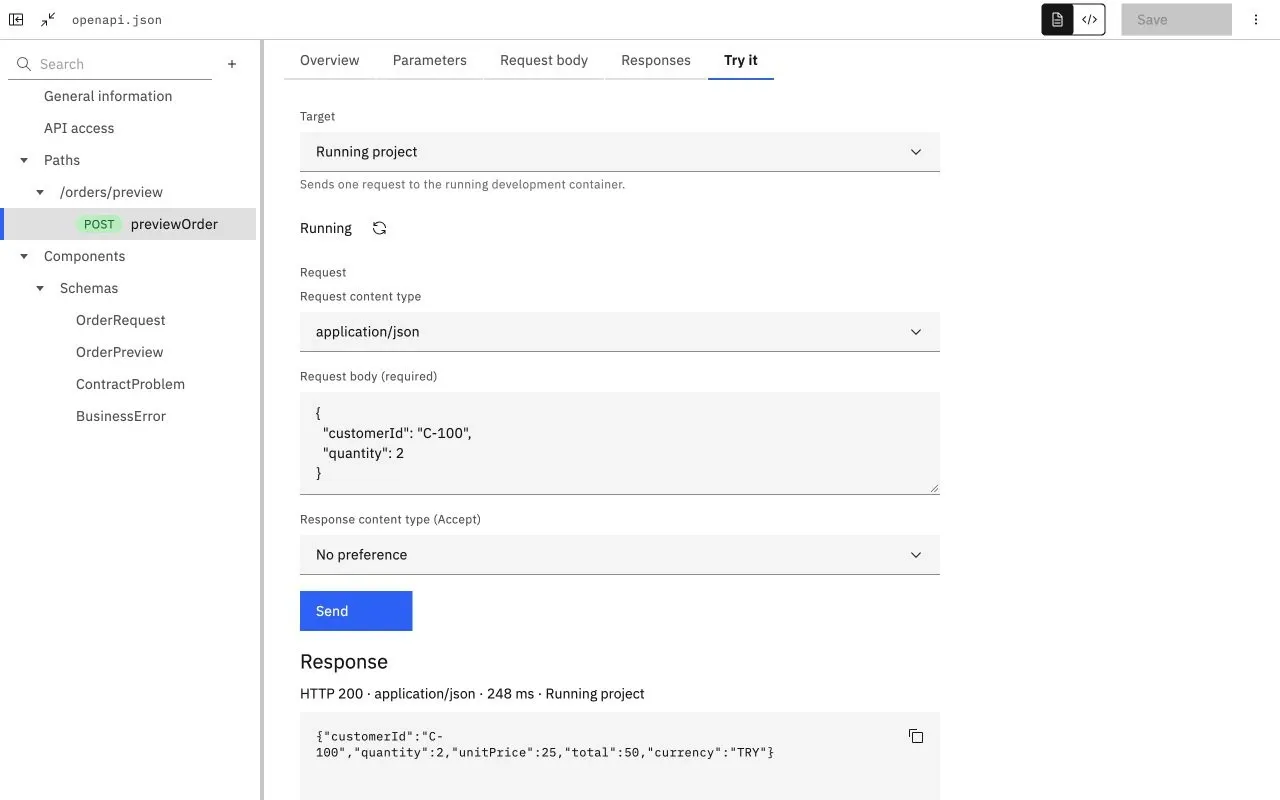Screen dimensions: 1280x800
Task: Select the Try it tab
Action: coord(741,60)
